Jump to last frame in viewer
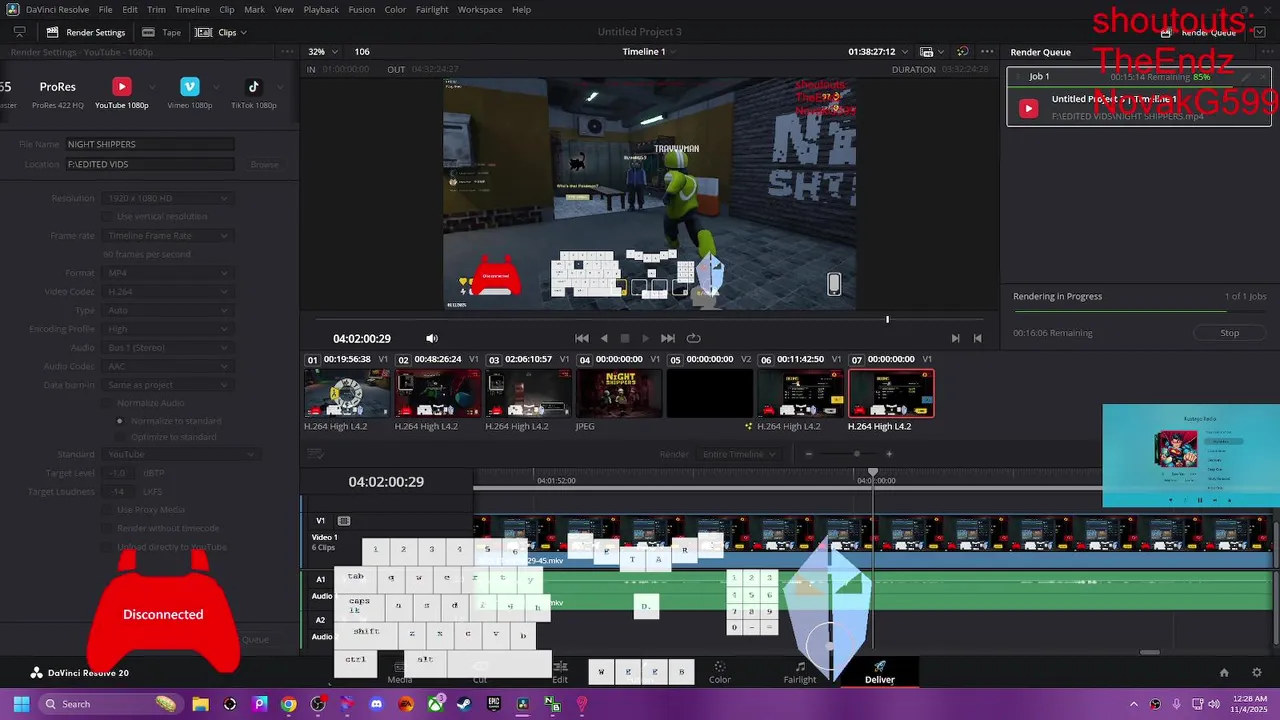 (668, 338)
